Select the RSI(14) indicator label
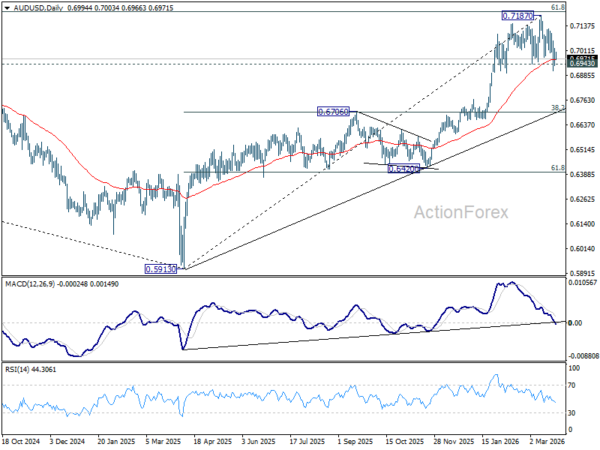Viewport: 600px width, 450px height. (16, 369)
